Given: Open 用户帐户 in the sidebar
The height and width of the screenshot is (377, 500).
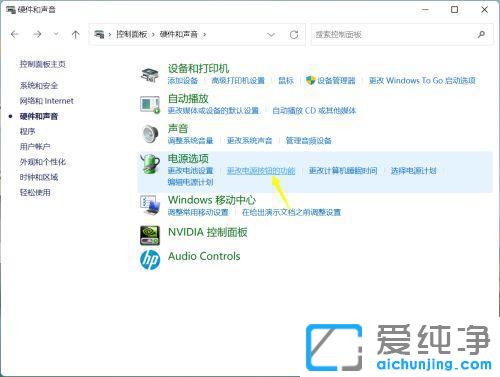Looking at the screenshot, I should [x=35, y=146].
